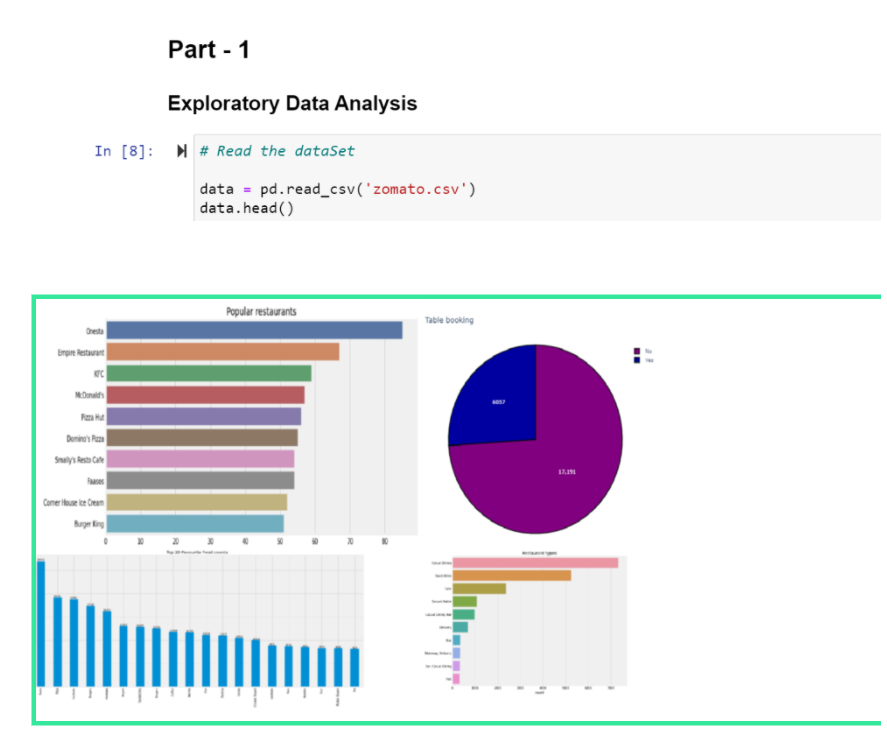Viewport: 887px width, 732px height.
Task: Click the 'Onesta' axis label
Action: 94,331
